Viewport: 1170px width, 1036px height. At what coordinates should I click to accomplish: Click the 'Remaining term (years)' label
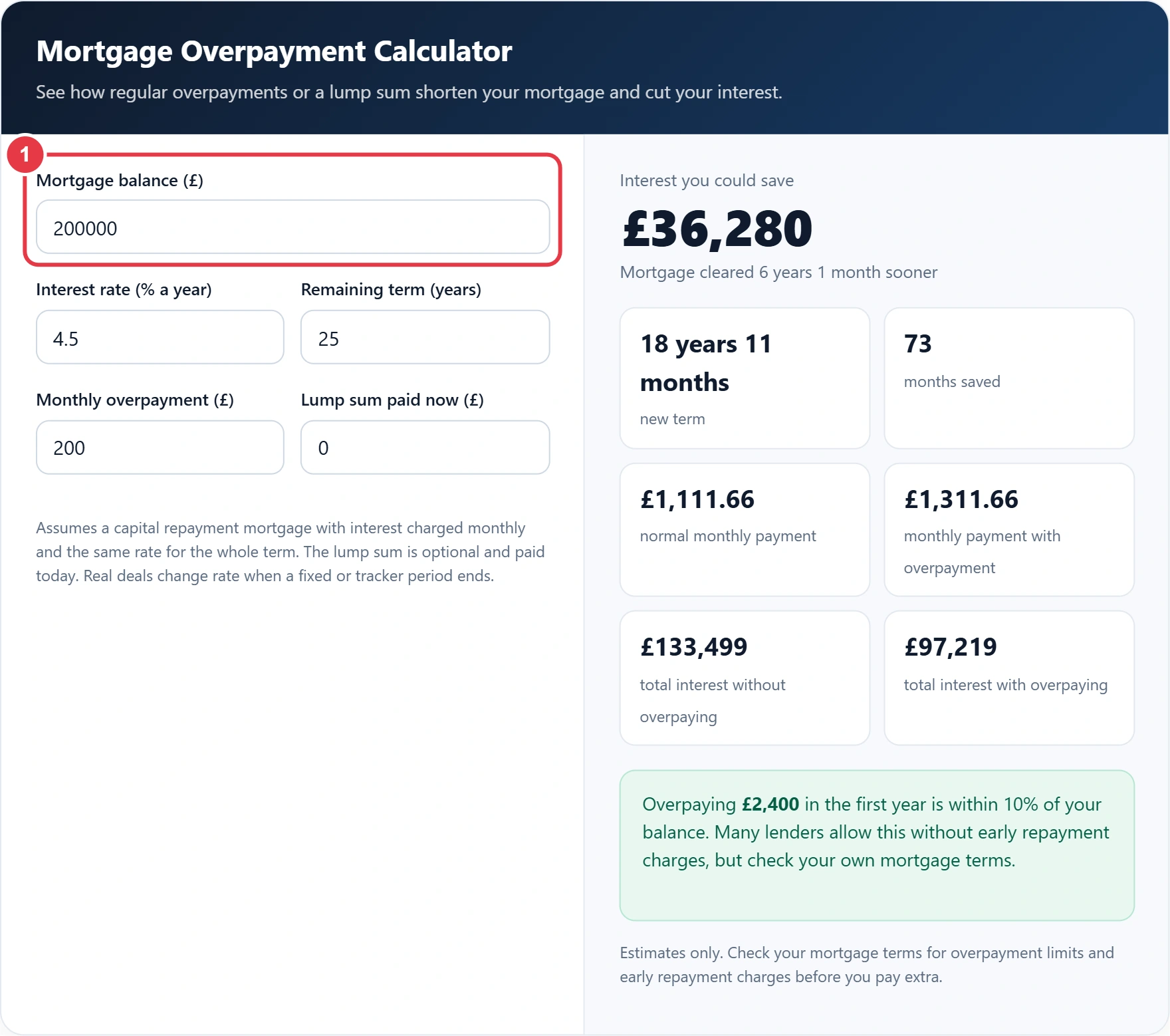click(x=391, y=289)
